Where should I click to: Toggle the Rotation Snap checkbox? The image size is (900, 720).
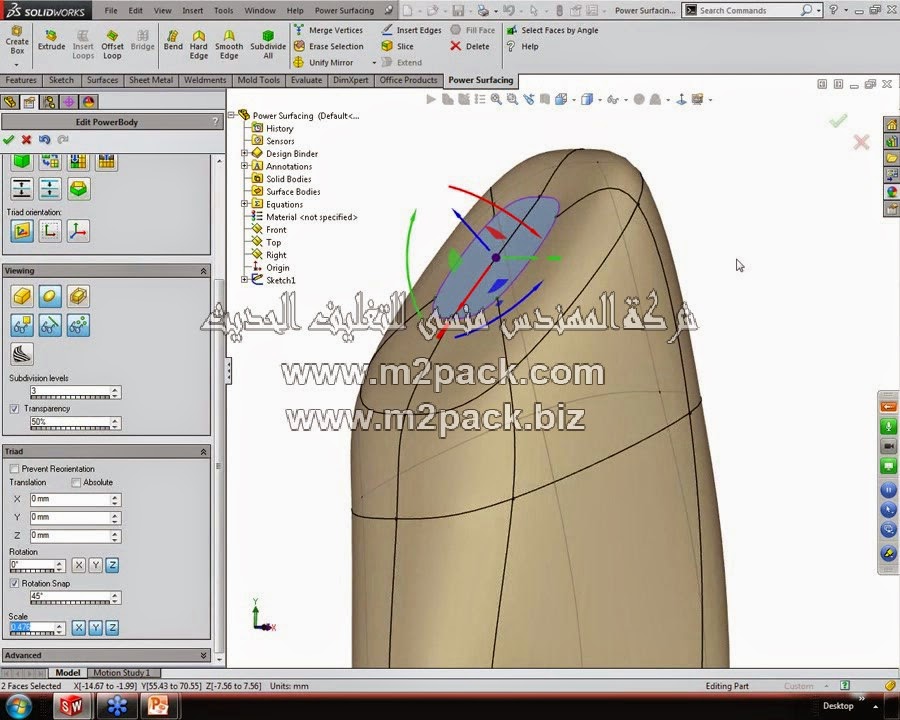click(x=14, y=583)
